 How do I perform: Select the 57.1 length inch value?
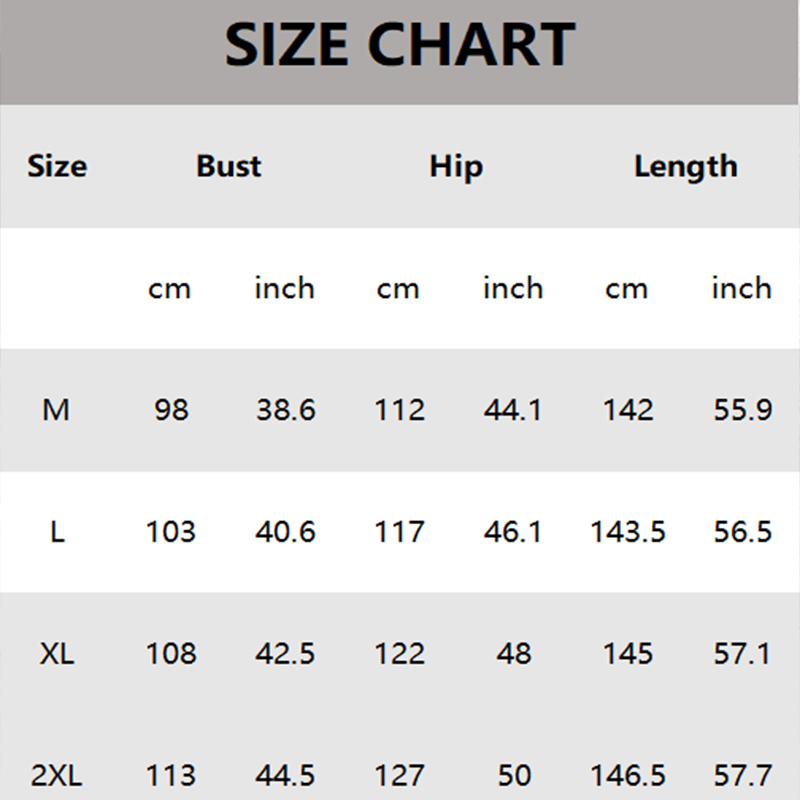pyautogui.click(x=742, y=653)
